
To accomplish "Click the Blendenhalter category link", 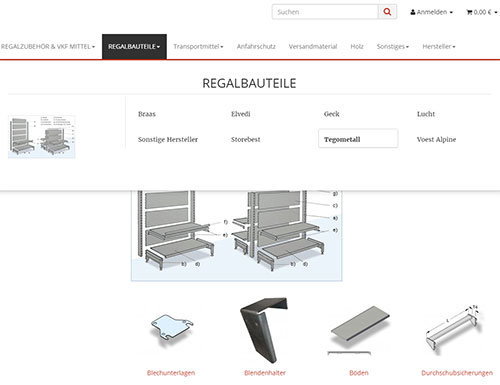I will tap(265, 373).
